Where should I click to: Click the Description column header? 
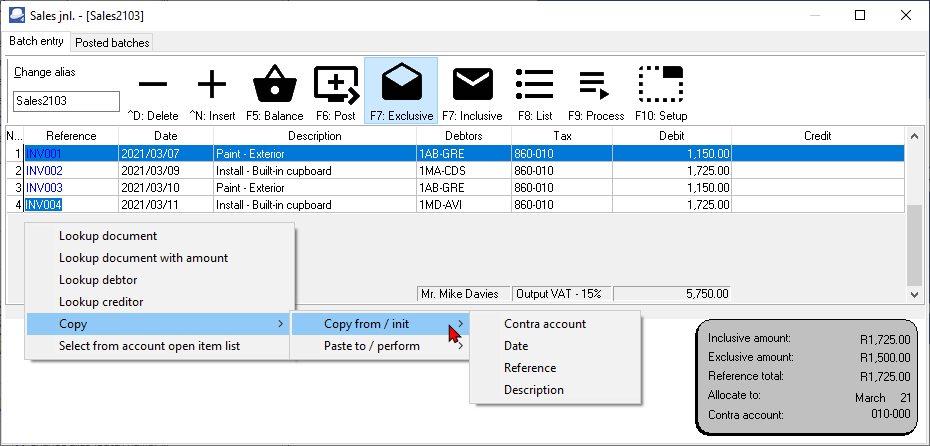tap(315, 136)
